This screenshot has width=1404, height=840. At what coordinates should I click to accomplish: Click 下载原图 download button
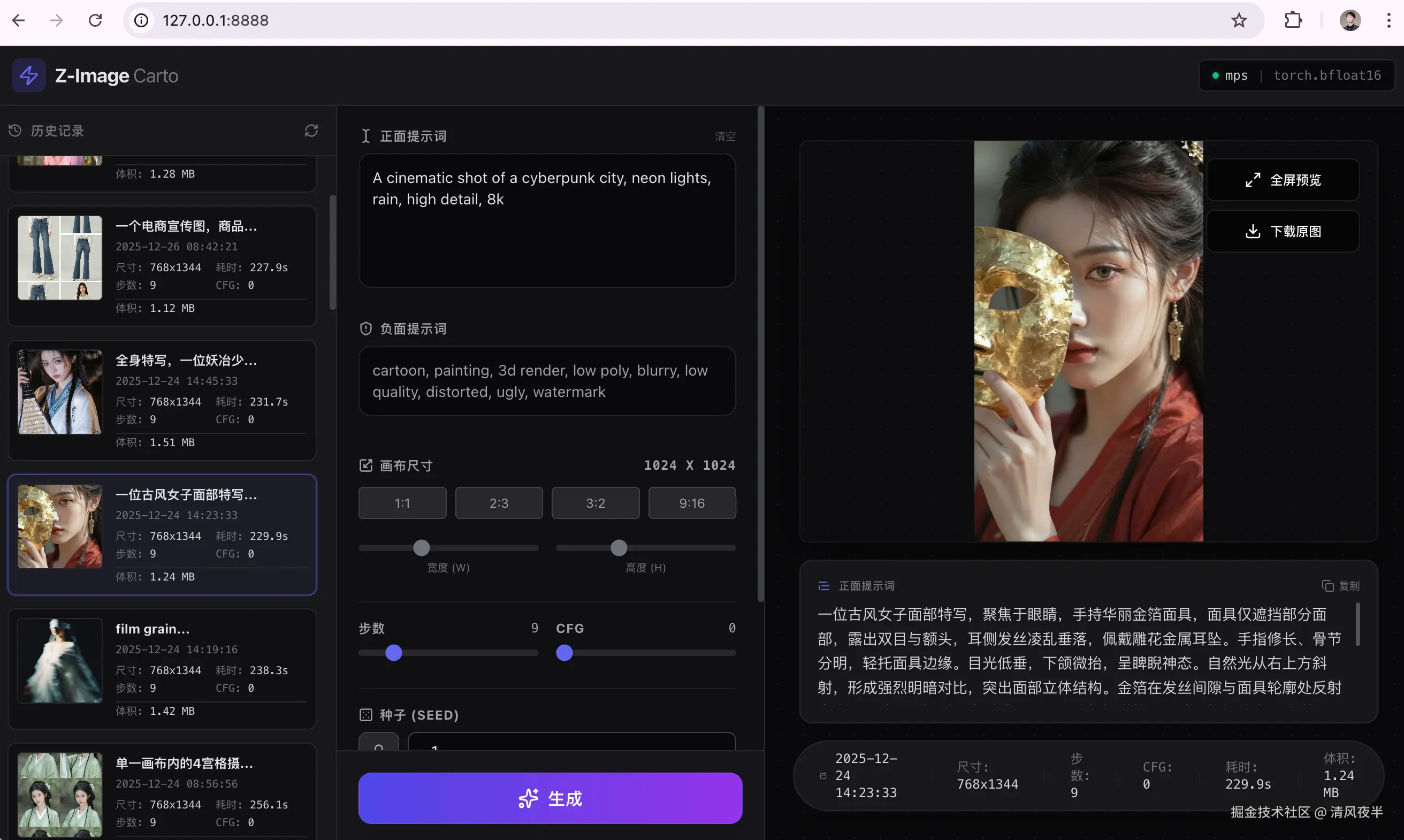click(1283, 232)
